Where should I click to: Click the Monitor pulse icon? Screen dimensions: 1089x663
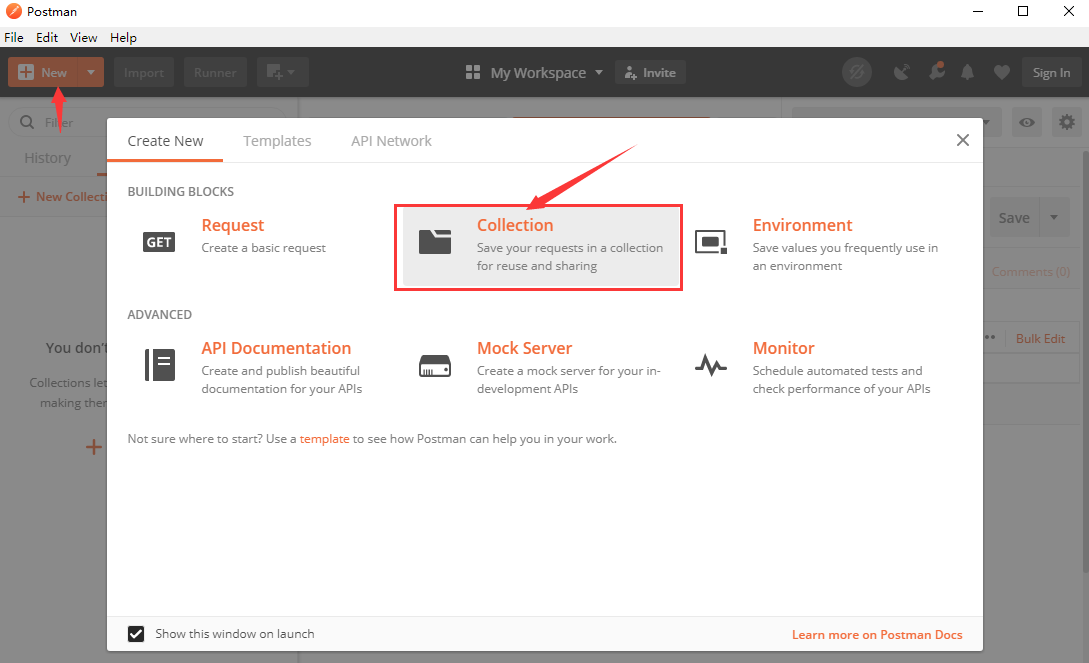(x=710, y=365)
